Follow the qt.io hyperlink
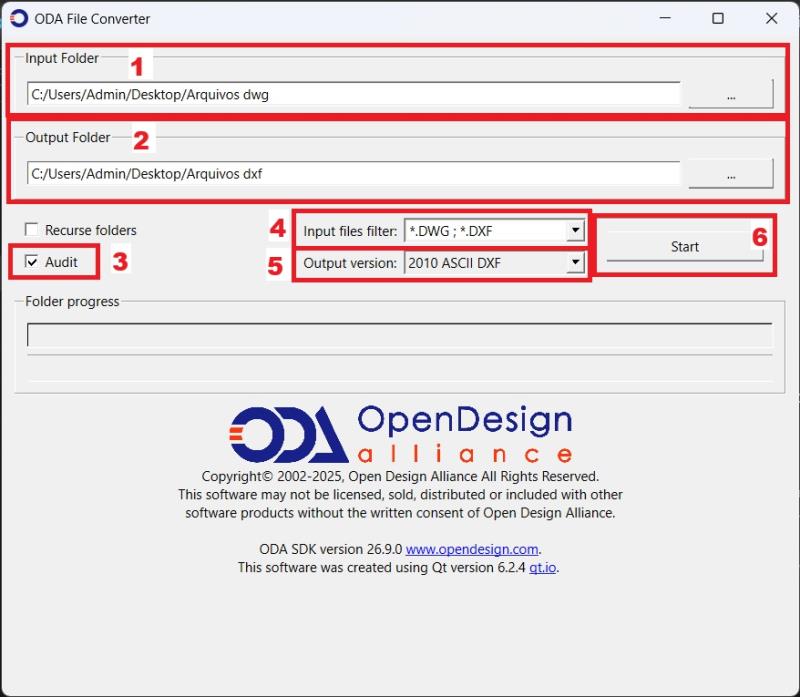Screen dimensions: 800x697 pos(543,567)
